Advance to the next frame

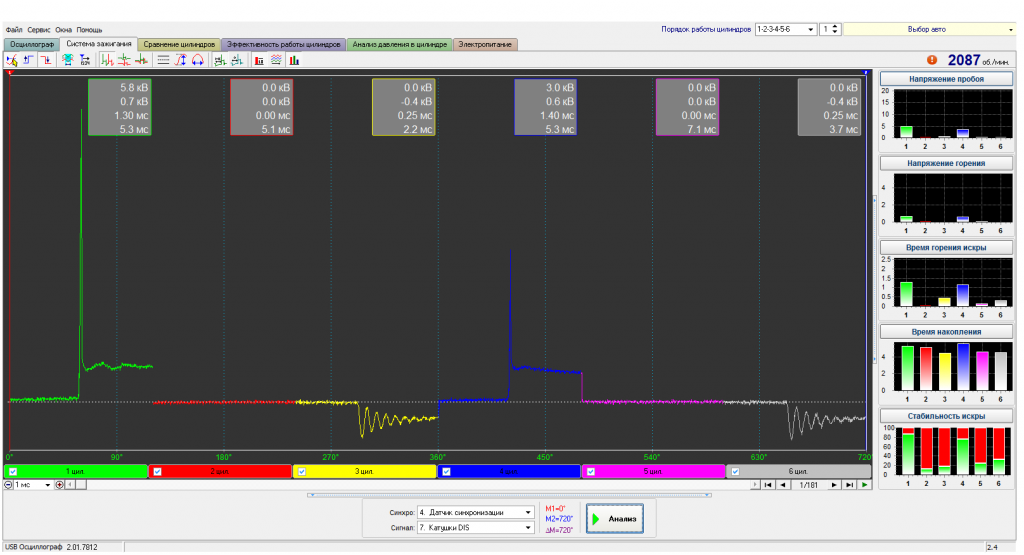point(834,485)
